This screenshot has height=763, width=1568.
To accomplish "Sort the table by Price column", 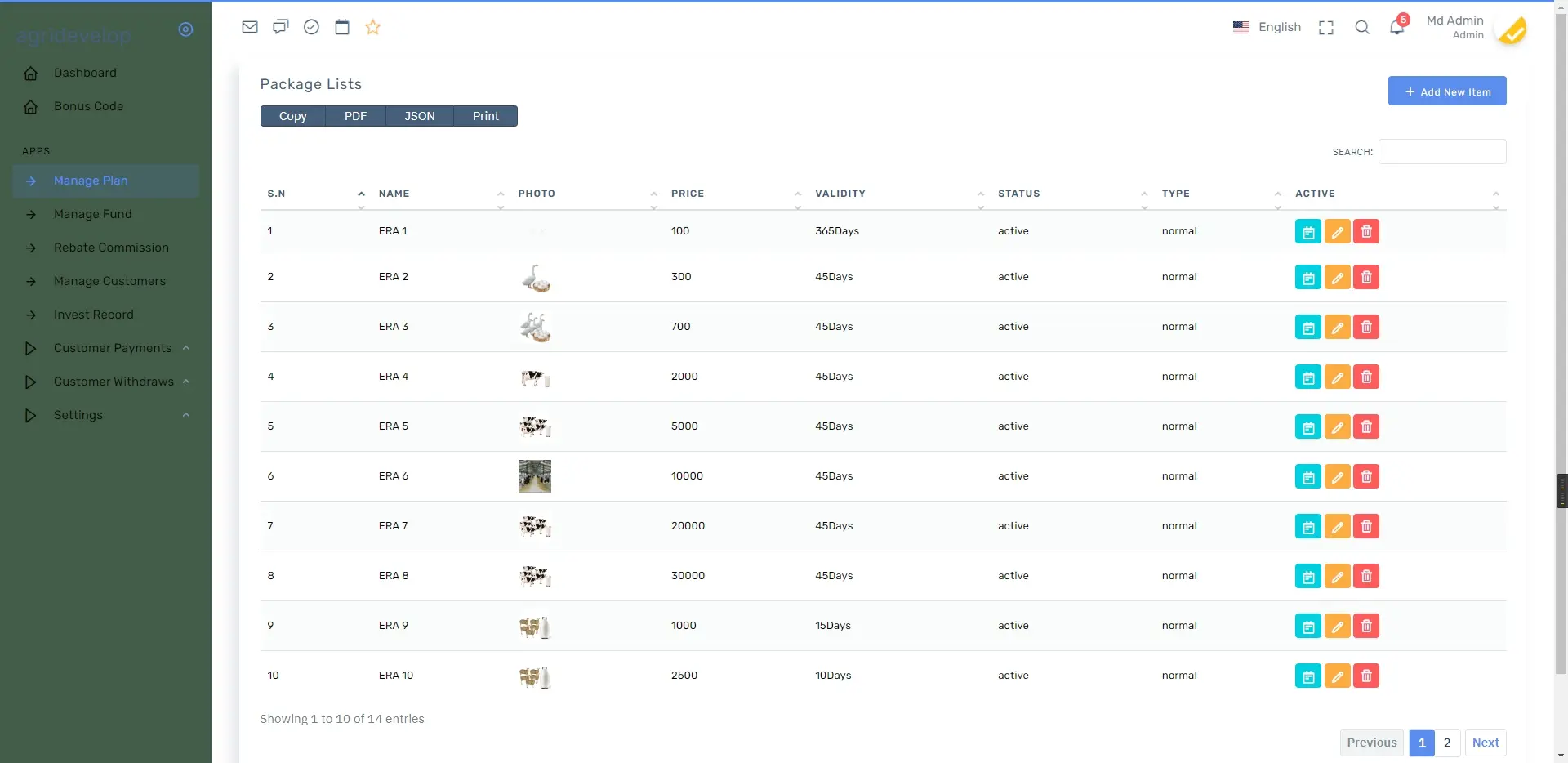I will click(x=688, y=194).
